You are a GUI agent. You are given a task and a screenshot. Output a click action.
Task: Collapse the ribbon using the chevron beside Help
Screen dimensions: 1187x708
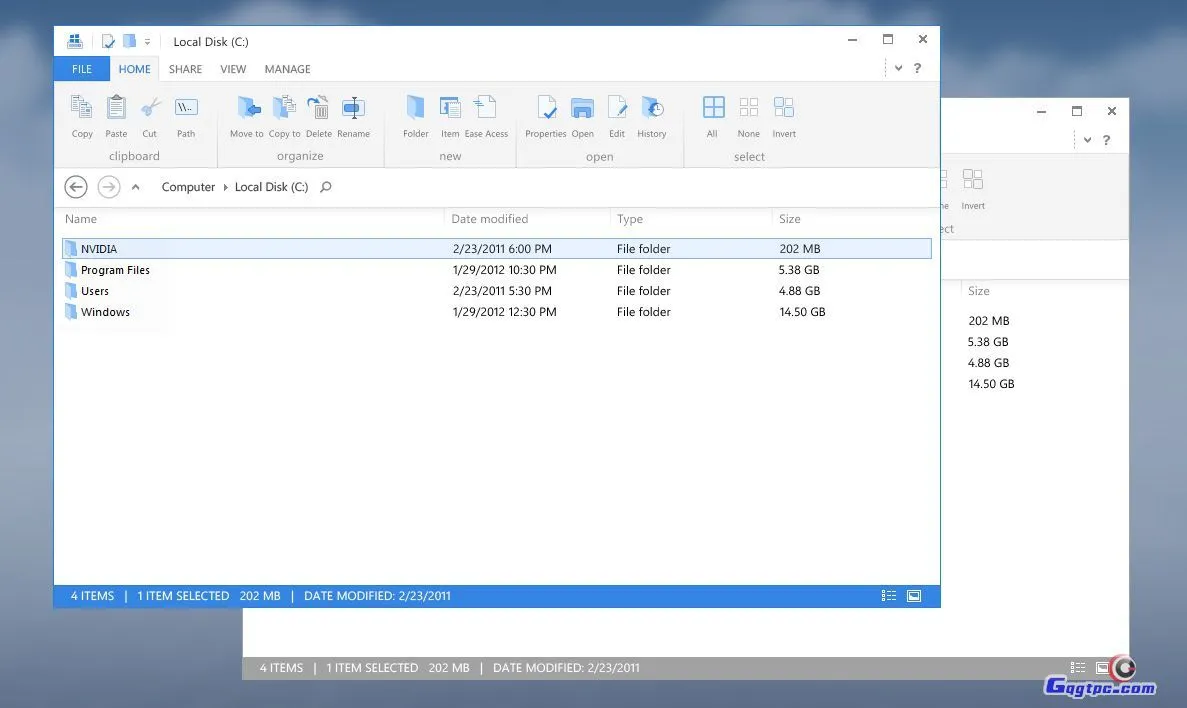(x=899, y=68)
